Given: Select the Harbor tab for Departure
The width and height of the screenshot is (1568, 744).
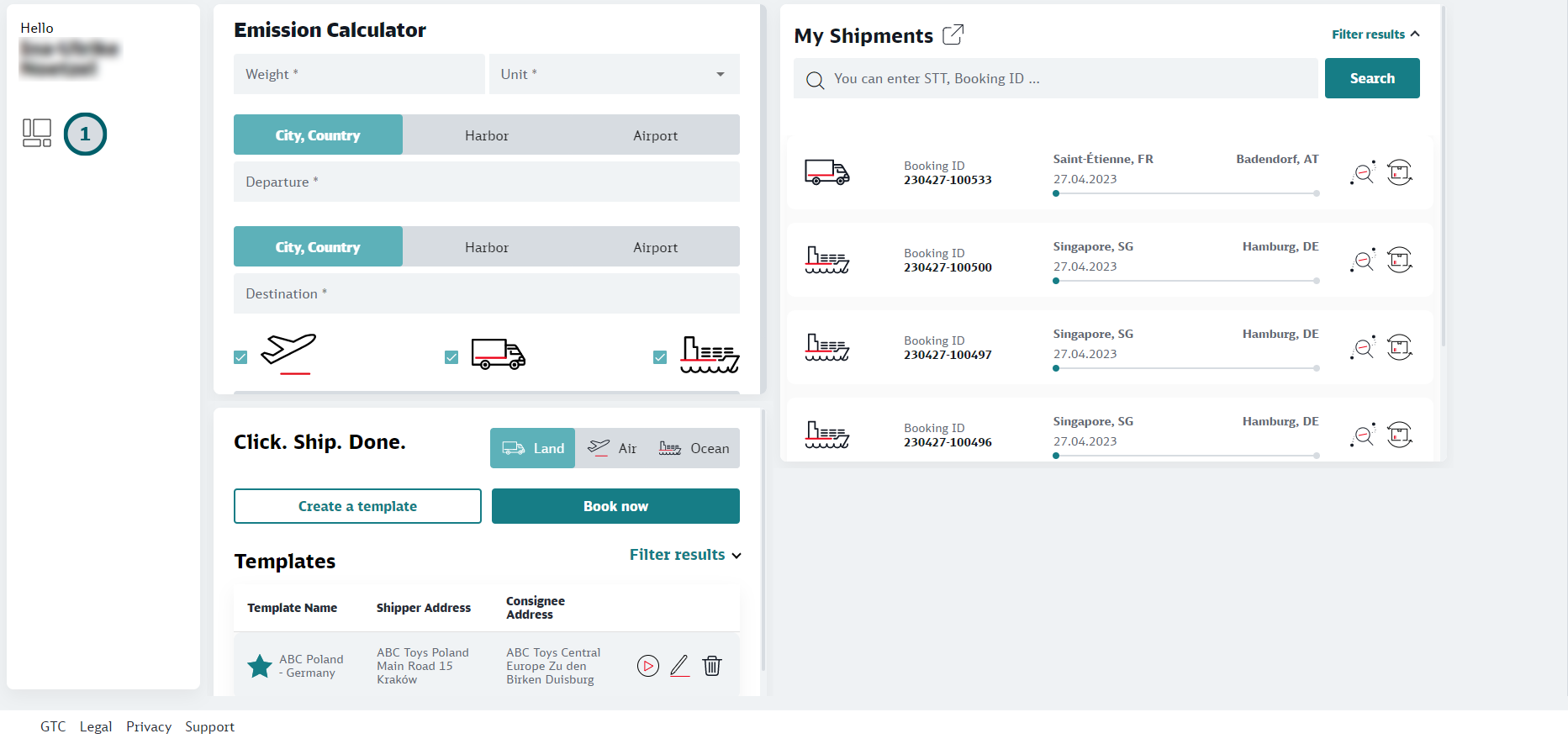Looking at the screenshot, I should point(487,135).
